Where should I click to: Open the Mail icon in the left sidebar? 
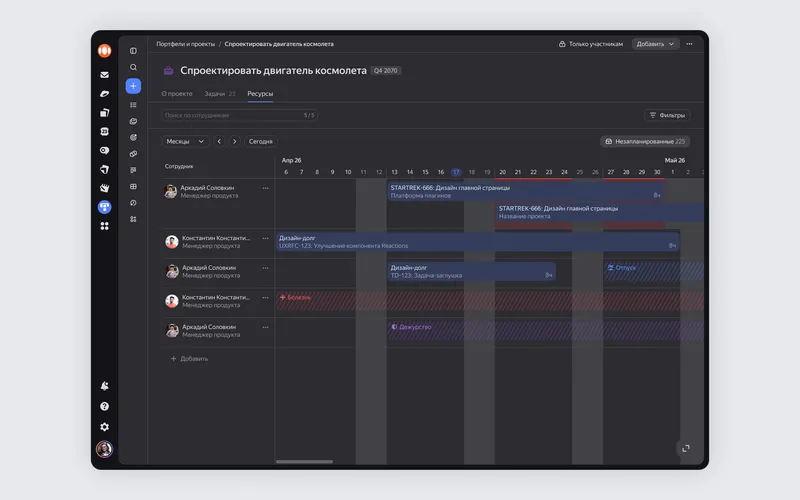tap(105, 74)
